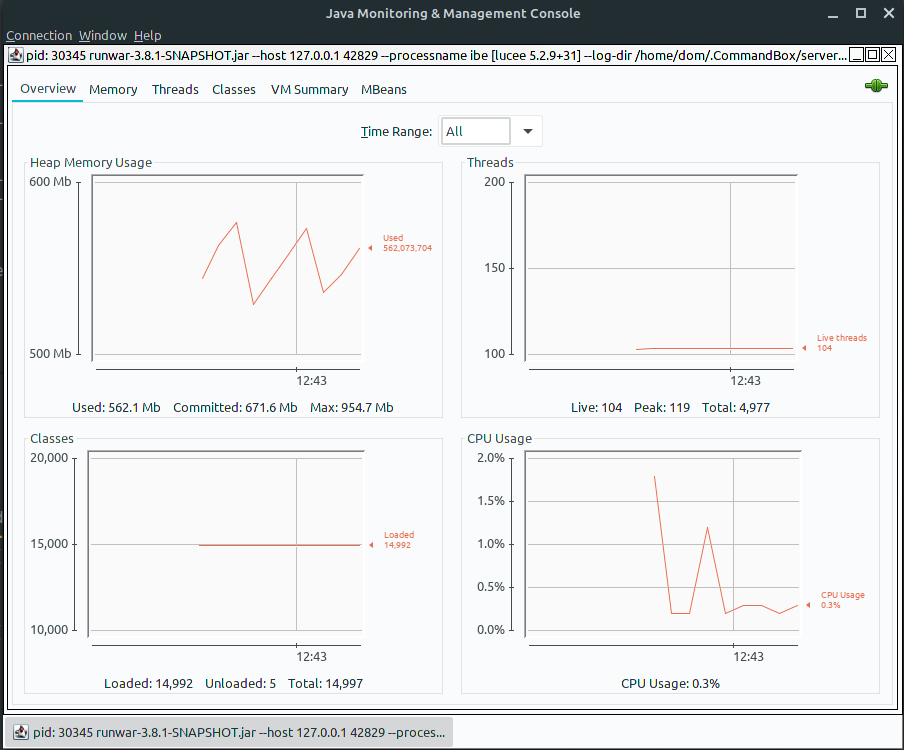Open the Connection menu
Viewport: 904px width, 750px height.
39,36
